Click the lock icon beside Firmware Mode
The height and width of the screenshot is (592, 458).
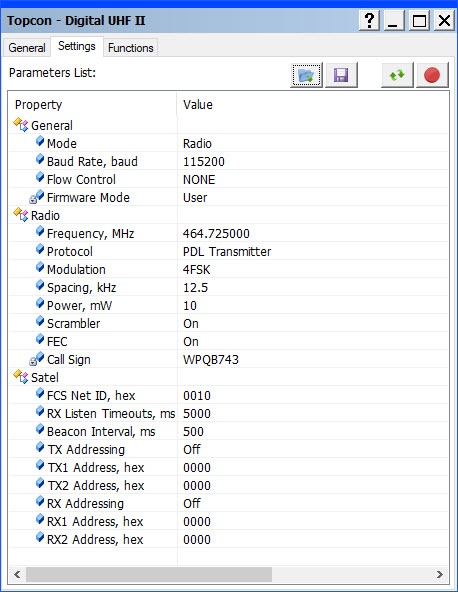pyautogui.click(x=33, y=199)
